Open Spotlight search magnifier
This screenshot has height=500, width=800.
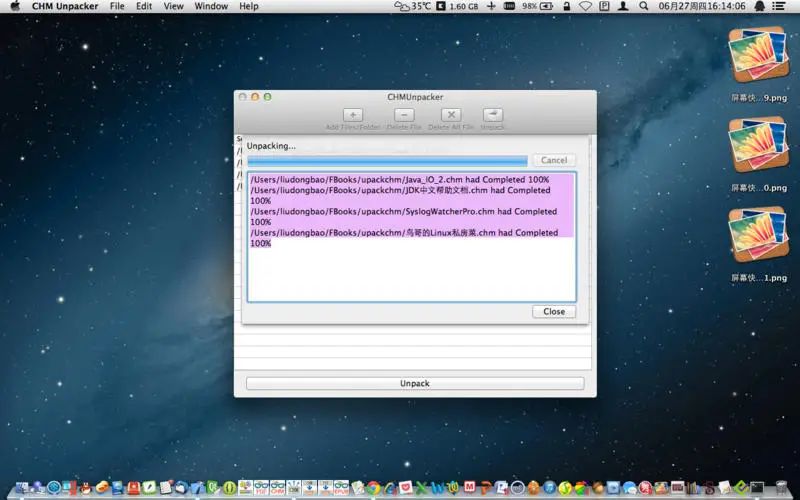pos(643,6)
